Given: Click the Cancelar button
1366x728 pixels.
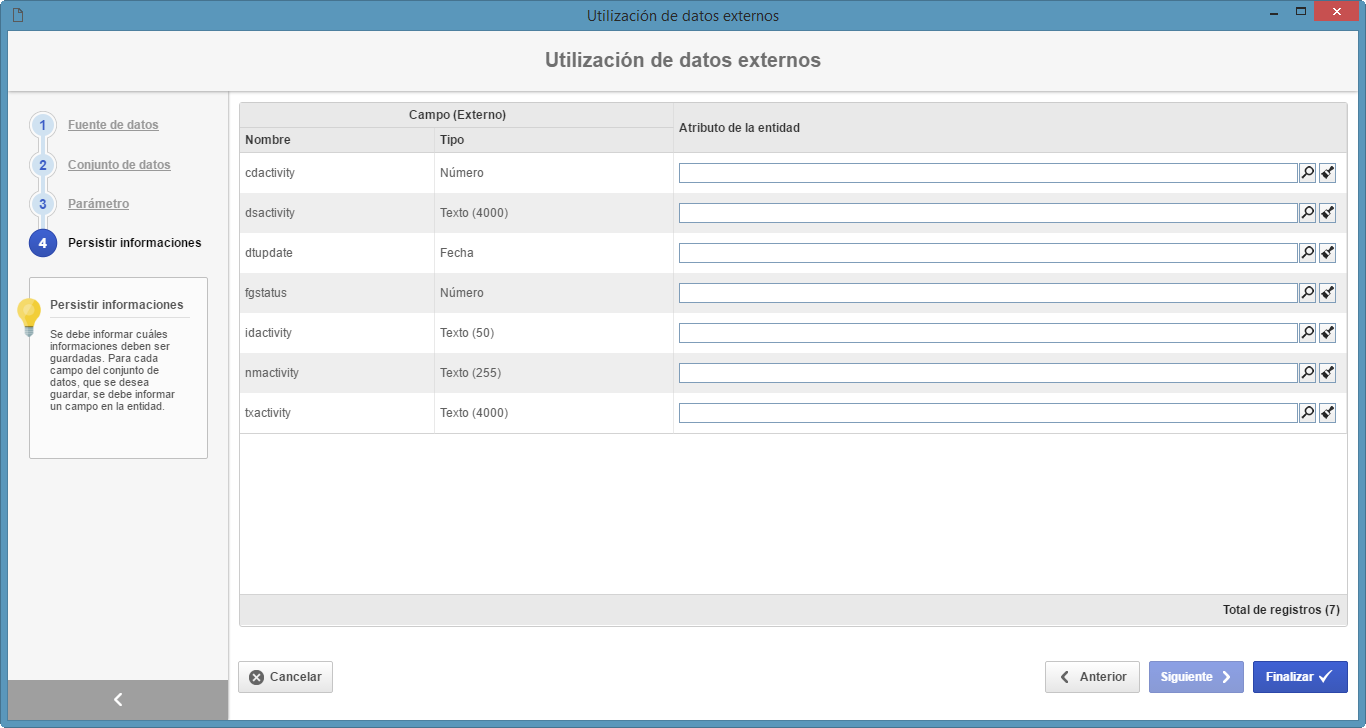Looking at the screenshot, I should (285, 677).
